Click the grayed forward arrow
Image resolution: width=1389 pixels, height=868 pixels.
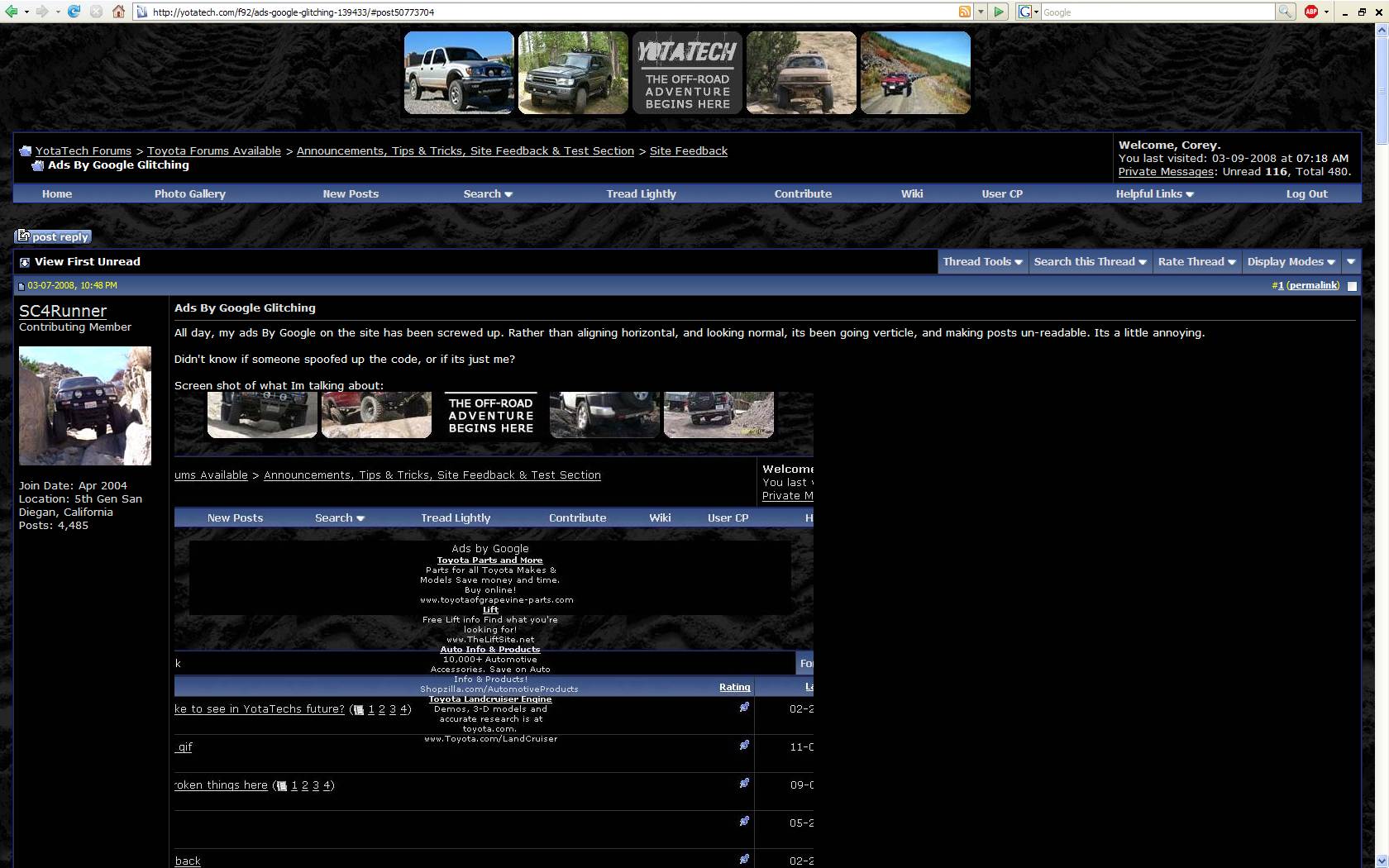pyautogui.click(x=42, y=12)
